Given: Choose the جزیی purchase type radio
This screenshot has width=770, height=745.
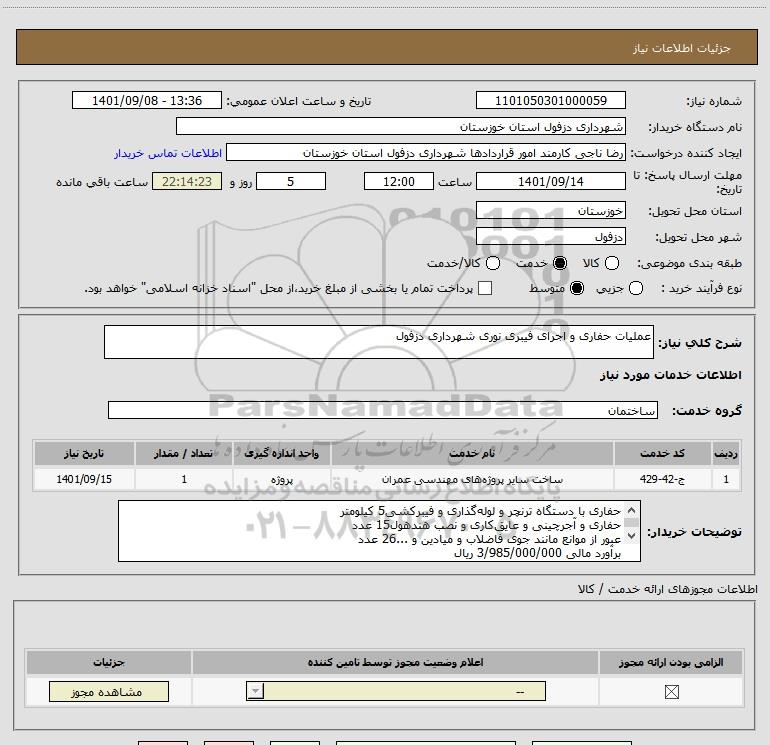Looking at the screenshot, I should tap(636, 288).
